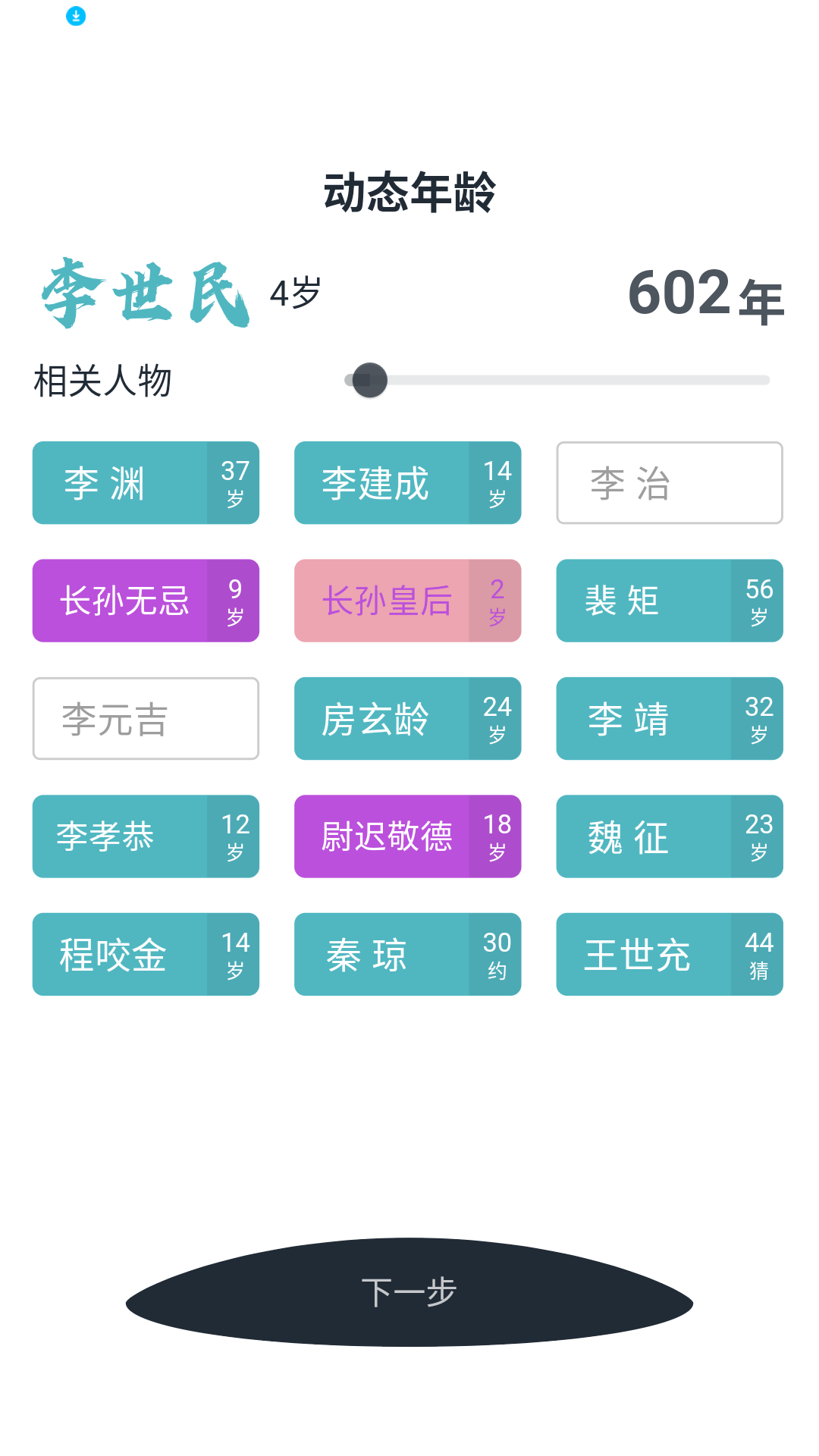Open the 王世充 person card
This screenshot has height=1456, width=819.
tap(669, 954)
